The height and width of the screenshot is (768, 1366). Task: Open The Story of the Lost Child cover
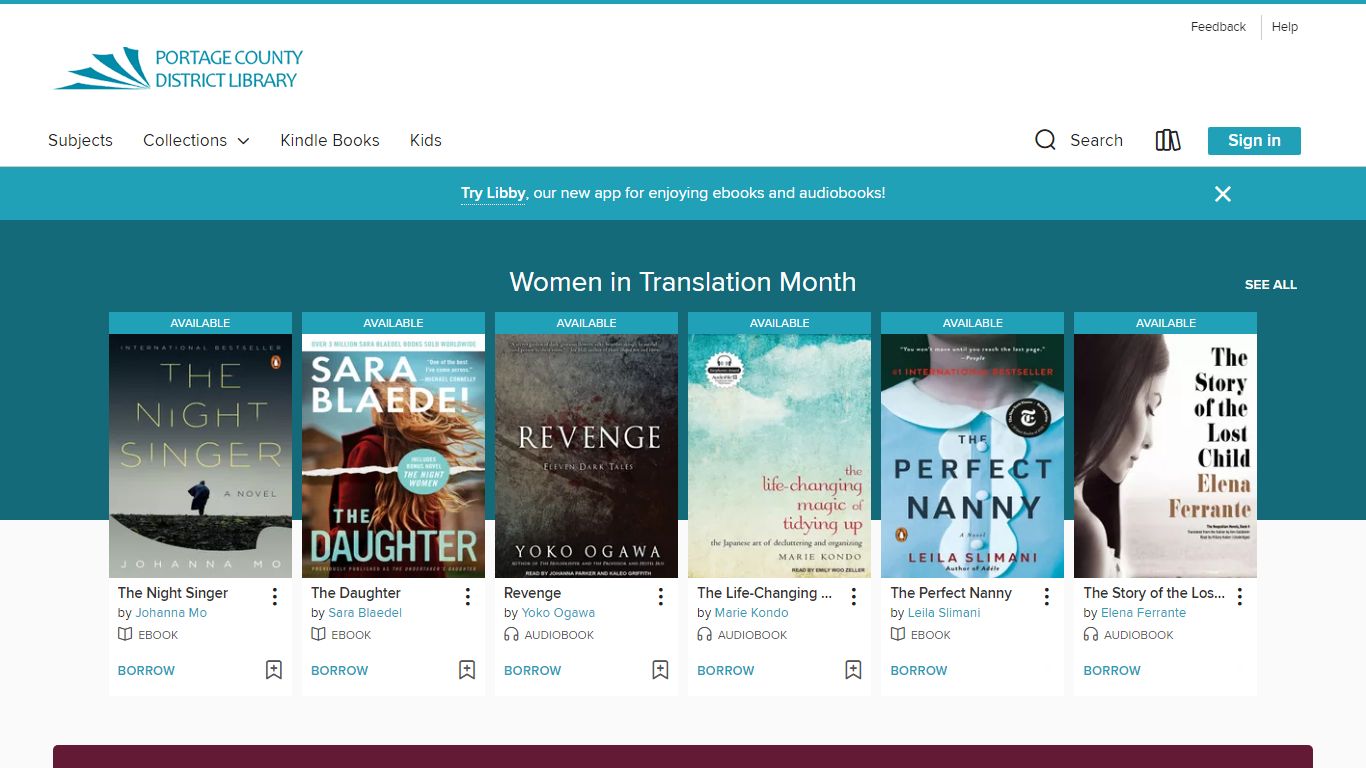click(x=1165, y=456)
